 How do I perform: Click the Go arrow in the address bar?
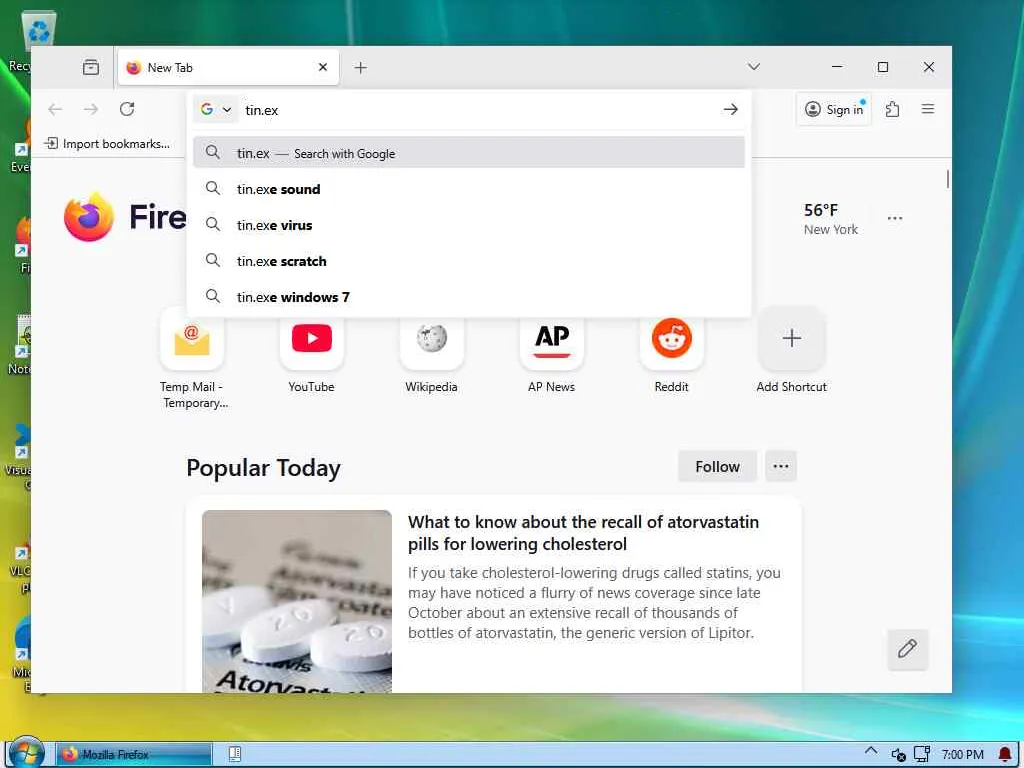pyautogui.click(x=731, y=110)
